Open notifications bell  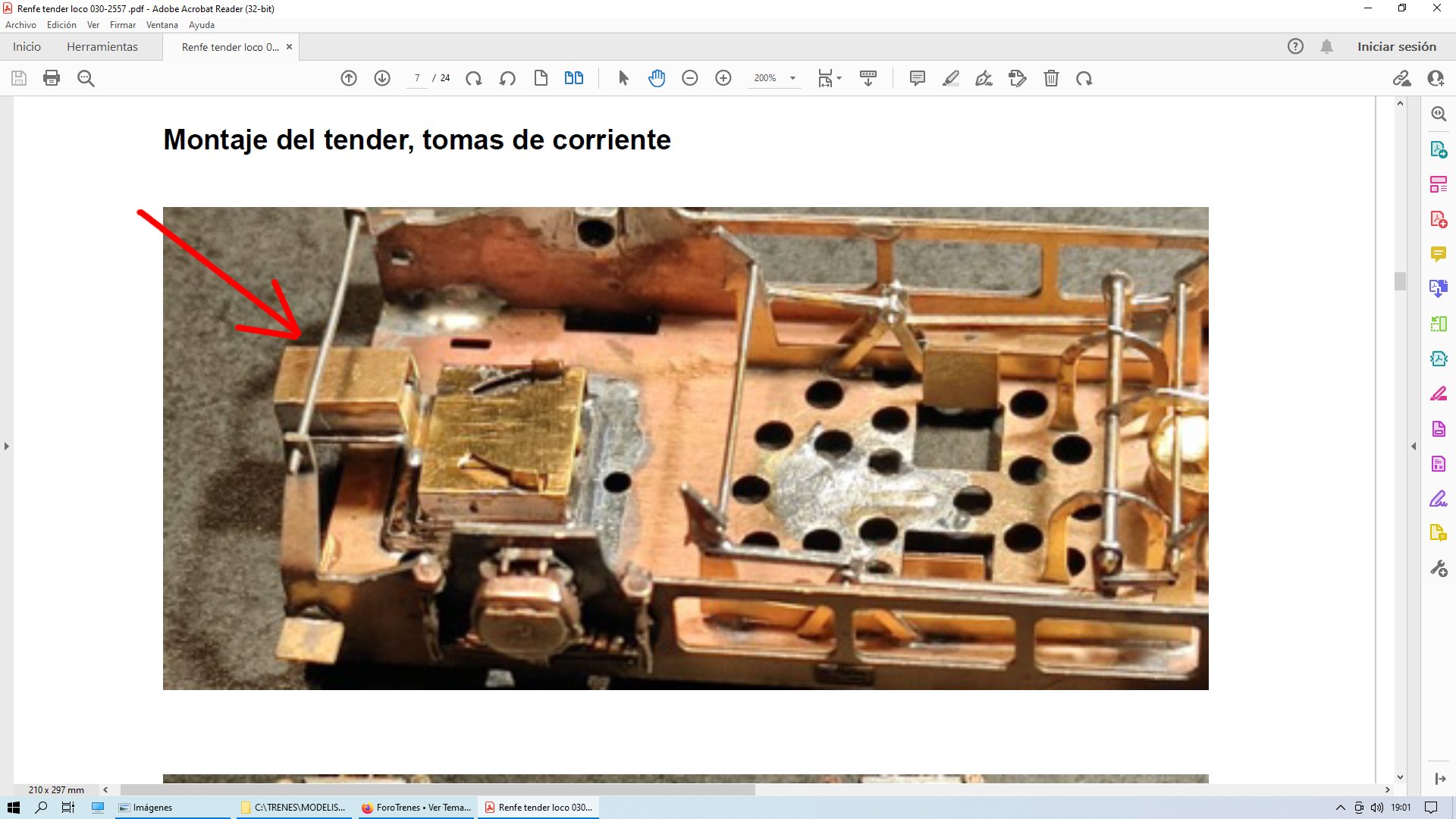point(1326,46)
